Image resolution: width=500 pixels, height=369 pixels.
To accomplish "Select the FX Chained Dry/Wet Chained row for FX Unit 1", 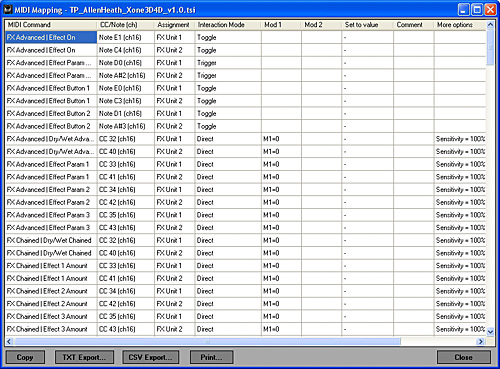I will [x=245, y=240].
